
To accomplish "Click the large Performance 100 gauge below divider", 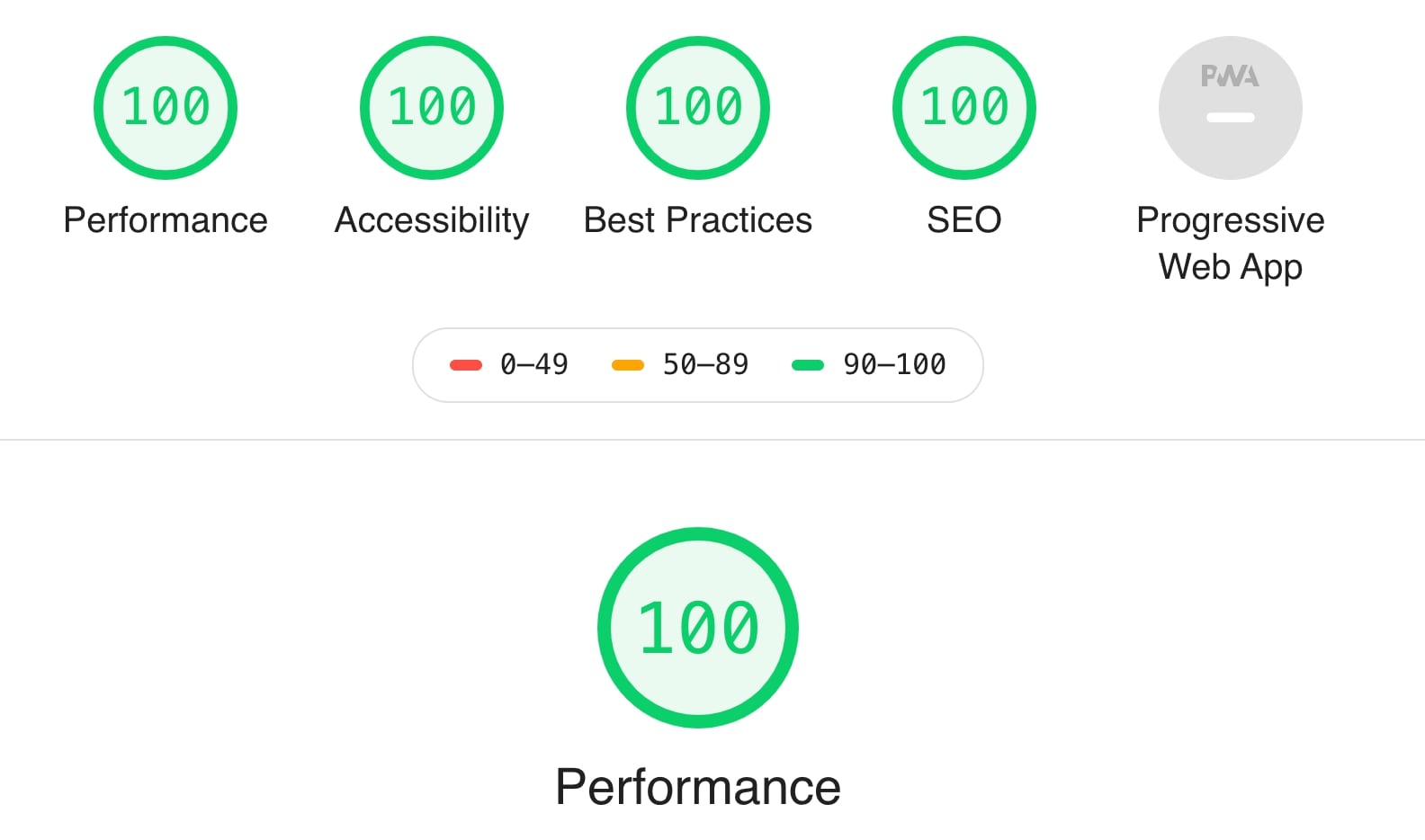I will (698, 628).
